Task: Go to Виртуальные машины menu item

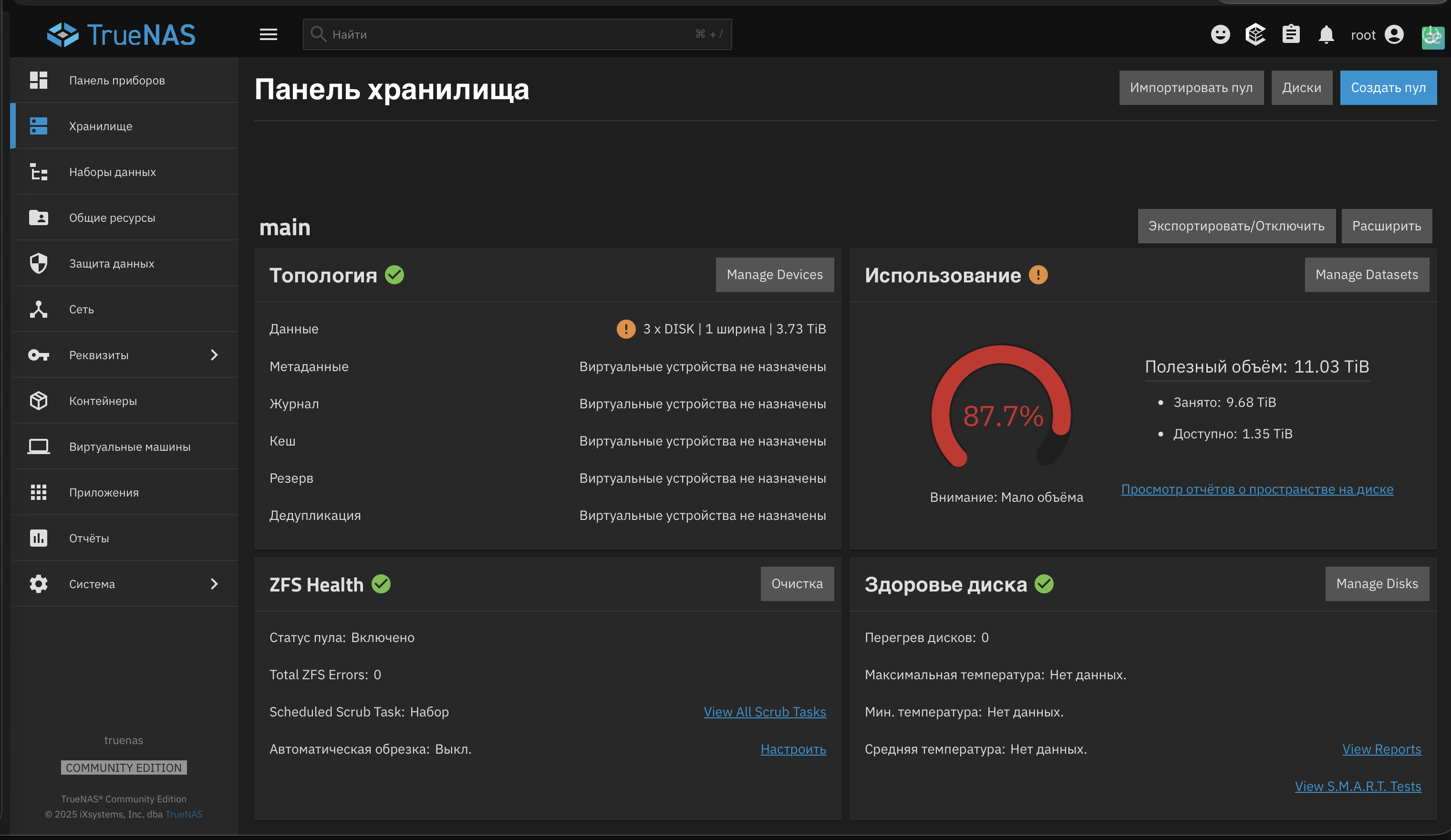Action: pyautogui.click(x=130, y=447)
